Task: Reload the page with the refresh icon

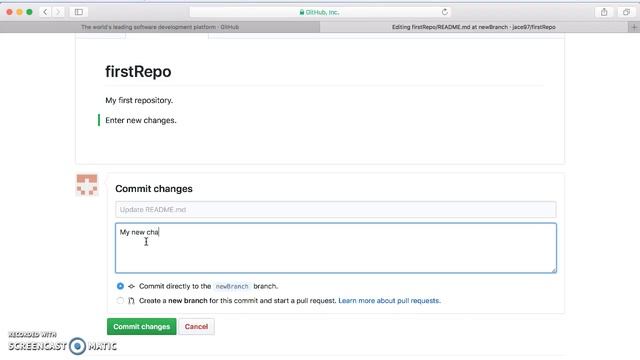Action: pyautogui.click(x=444, y=12)
